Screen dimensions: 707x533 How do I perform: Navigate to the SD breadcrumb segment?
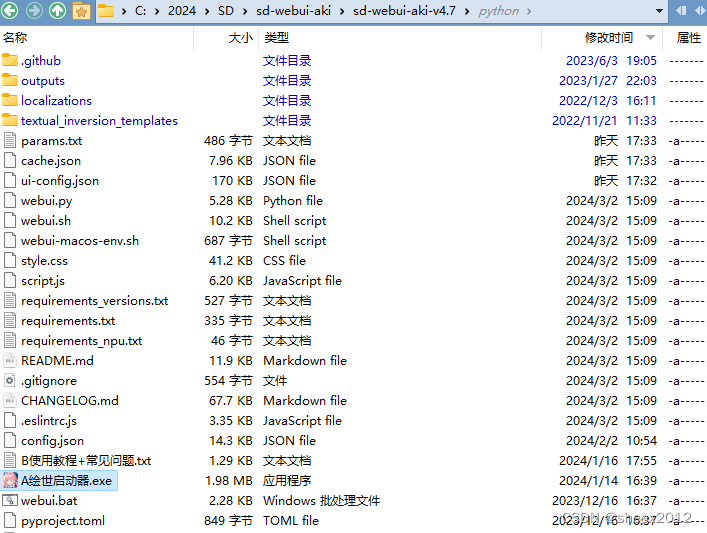pyautogui.click(x=227, y=11)
